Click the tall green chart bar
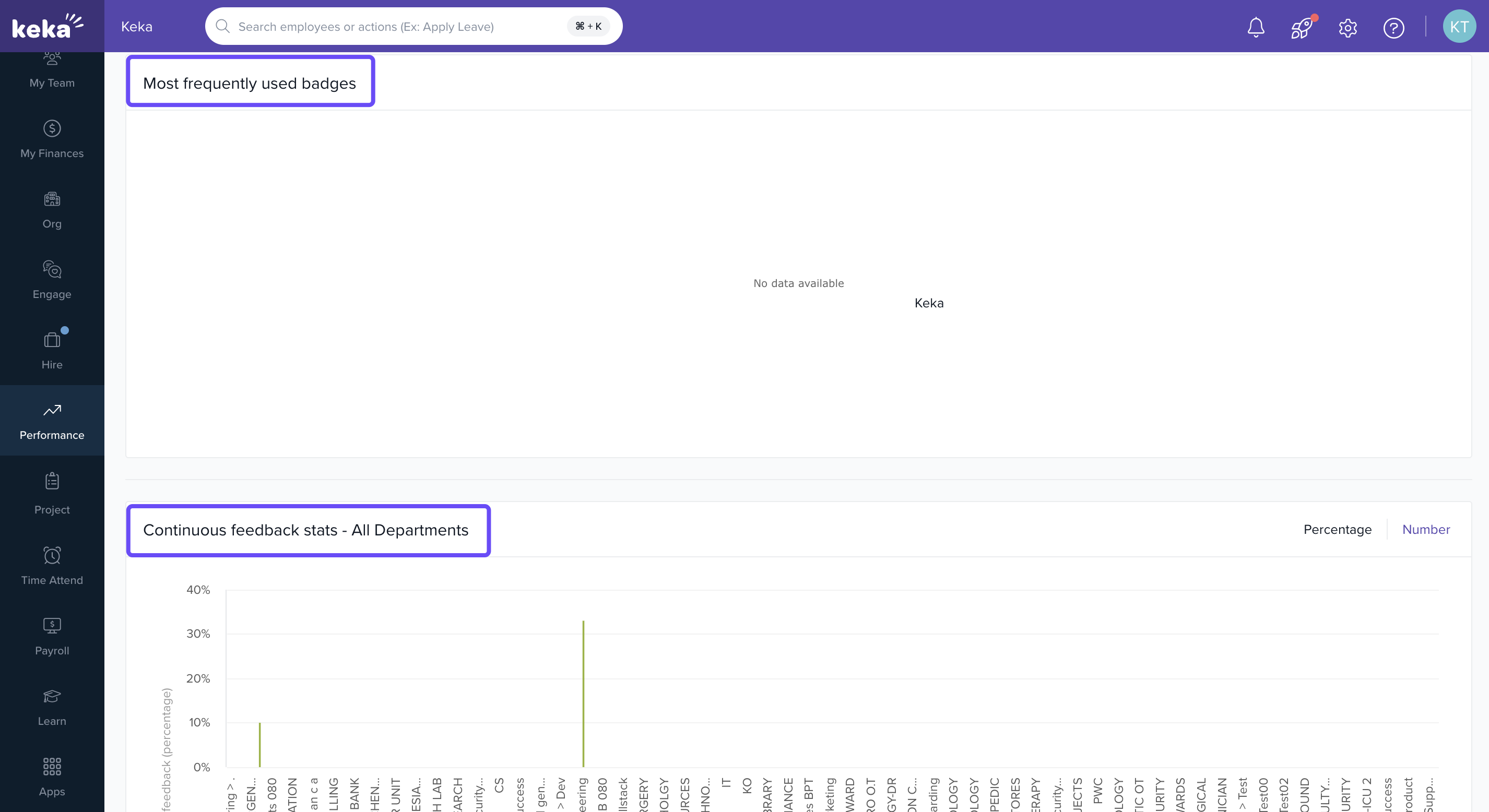Viewport: 1489px width, 812px height. coord(583,694)
